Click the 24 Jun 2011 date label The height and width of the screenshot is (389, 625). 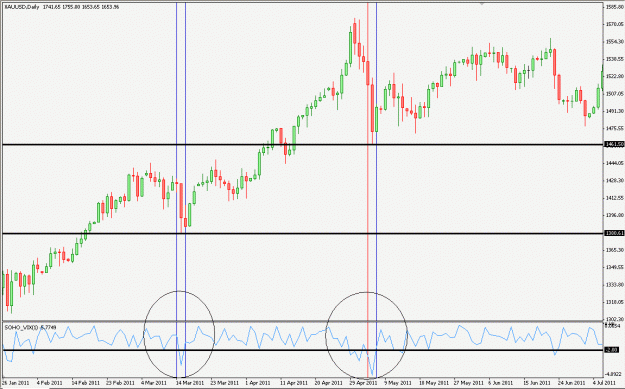tap(572, 383)
